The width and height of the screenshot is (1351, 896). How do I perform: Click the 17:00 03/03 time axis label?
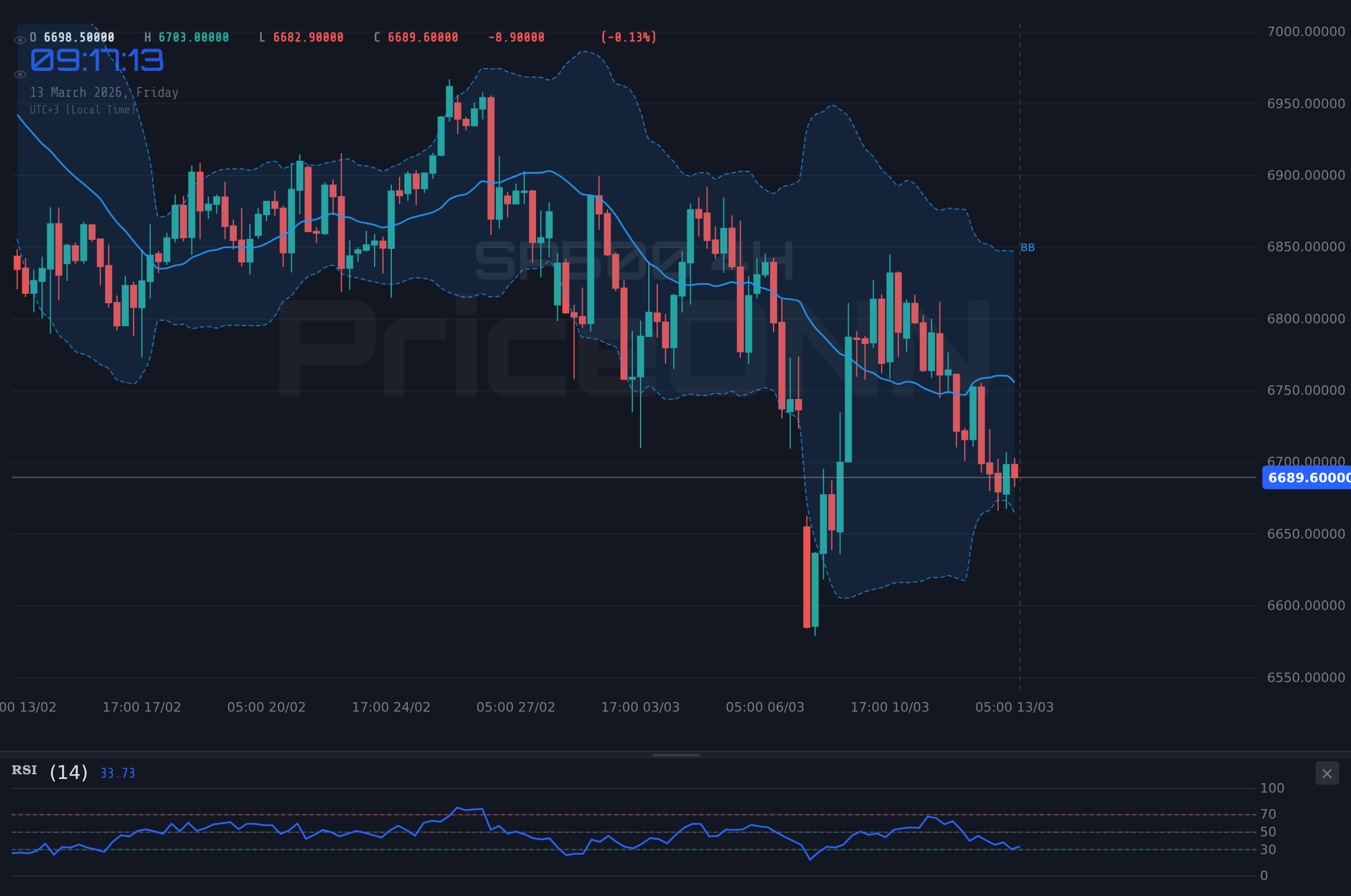641,707
